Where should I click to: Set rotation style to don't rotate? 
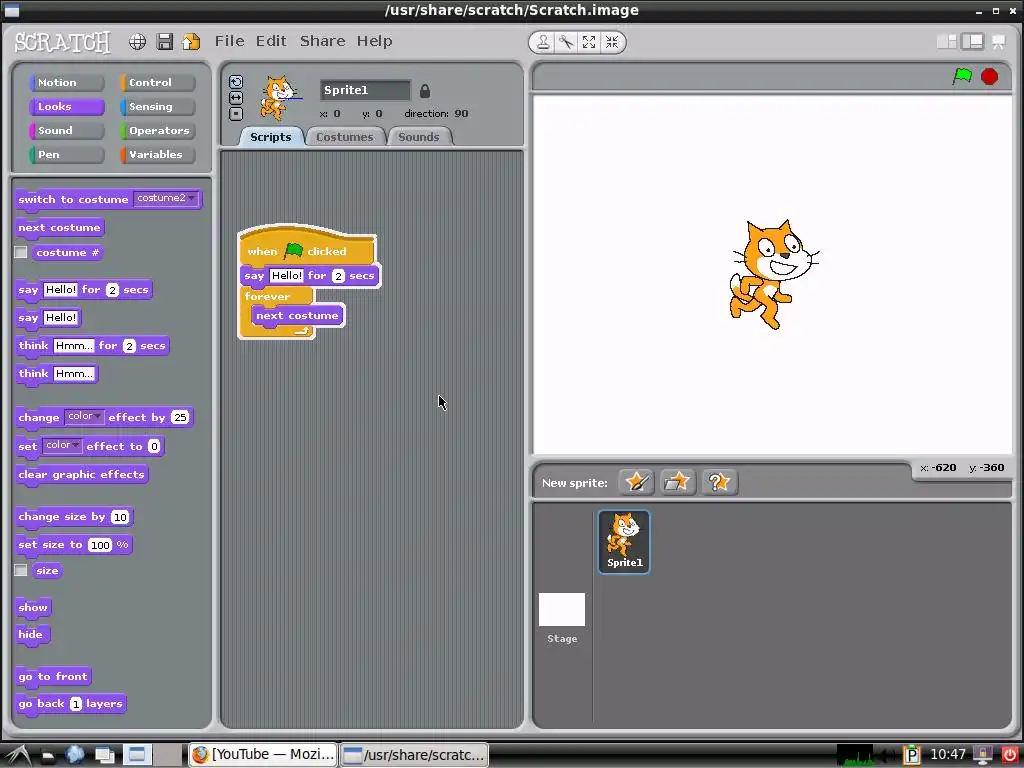pos(236,114)
